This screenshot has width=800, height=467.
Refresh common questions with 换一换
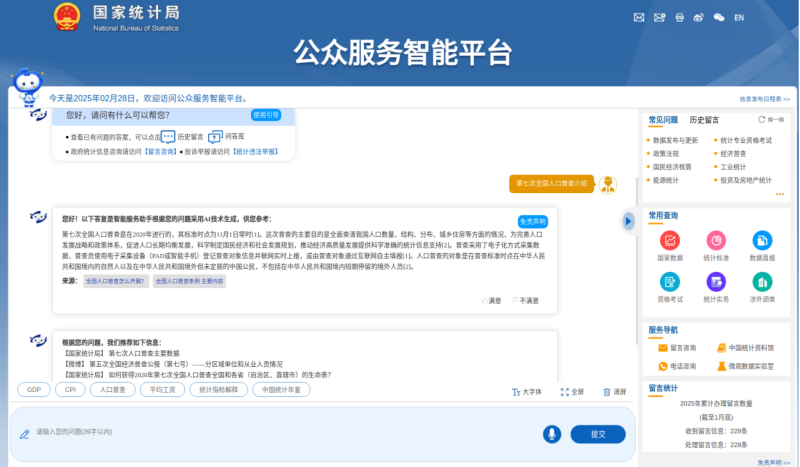(x=769, y=120)
